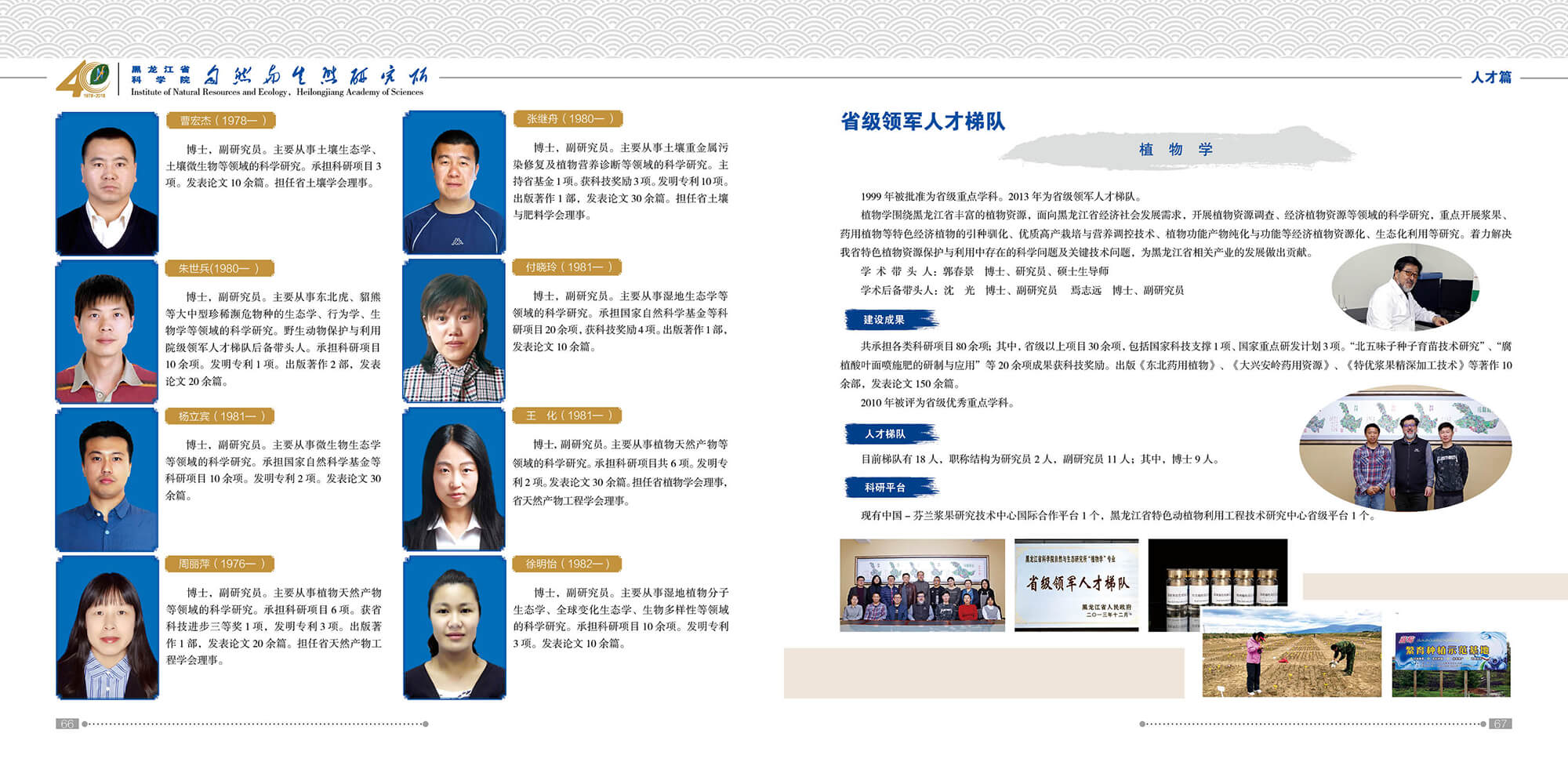Open the group photo of the team

[922, 585]
